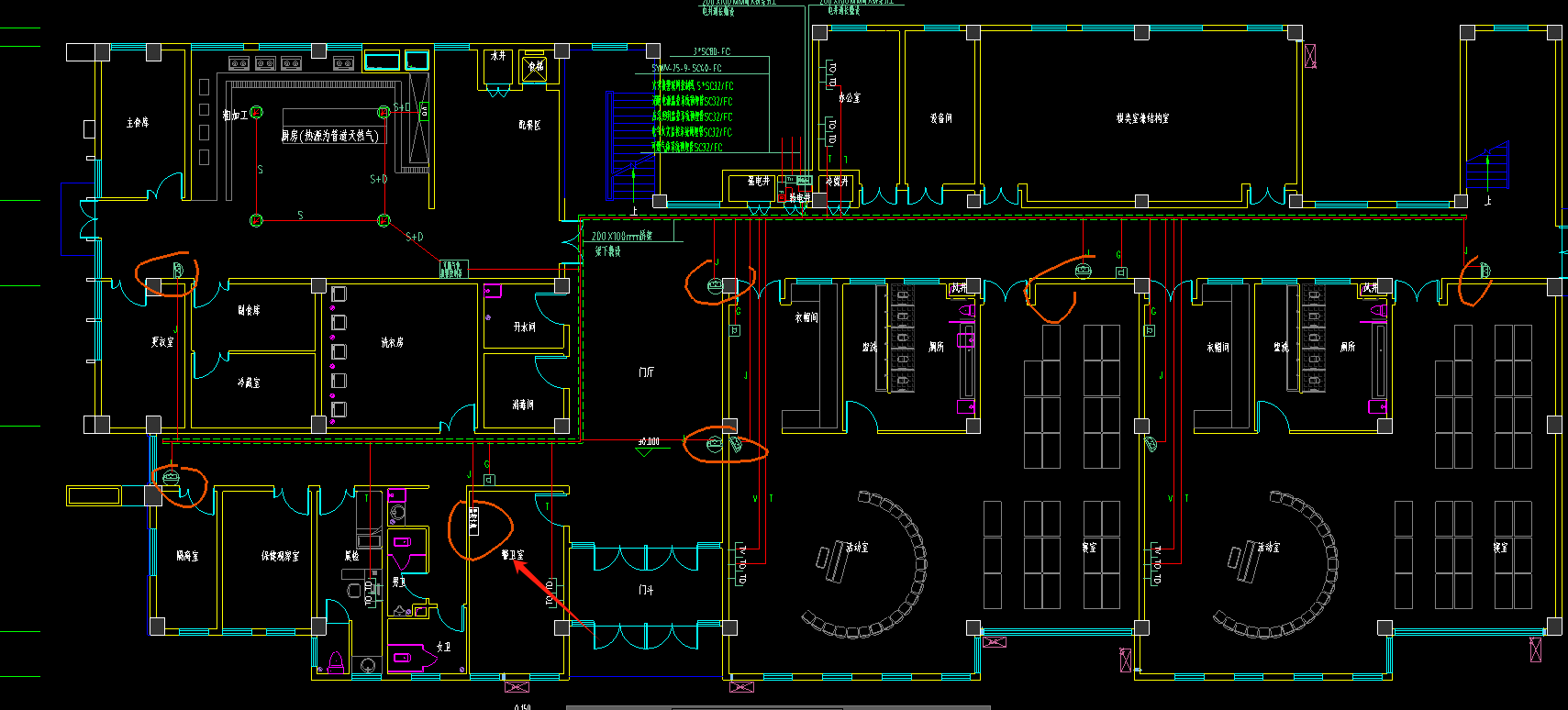
Task: Select the magenta sink symbol in 开水间
Action: pyautogui.click(x=493, y=291)
